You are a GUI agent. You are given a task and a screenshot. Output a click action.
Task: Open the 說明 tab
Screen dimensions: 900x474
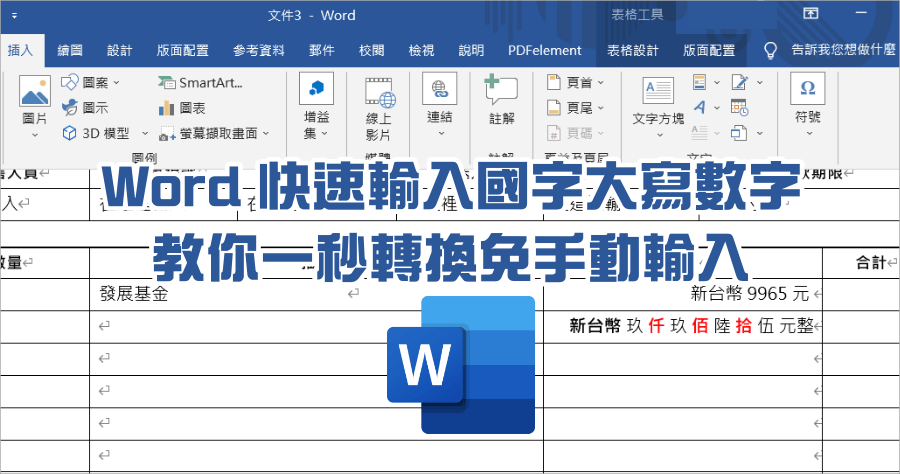pos(471,50)
